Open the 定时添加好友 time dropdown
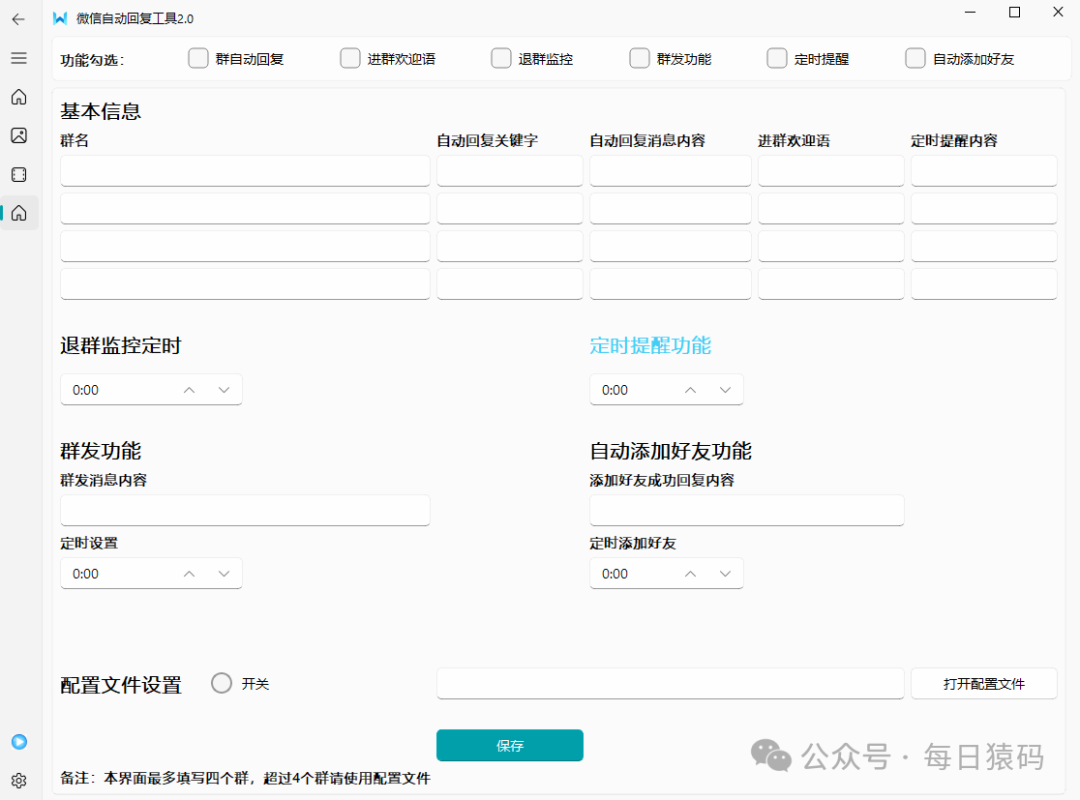1080x800 pixels. click(726, 573)
